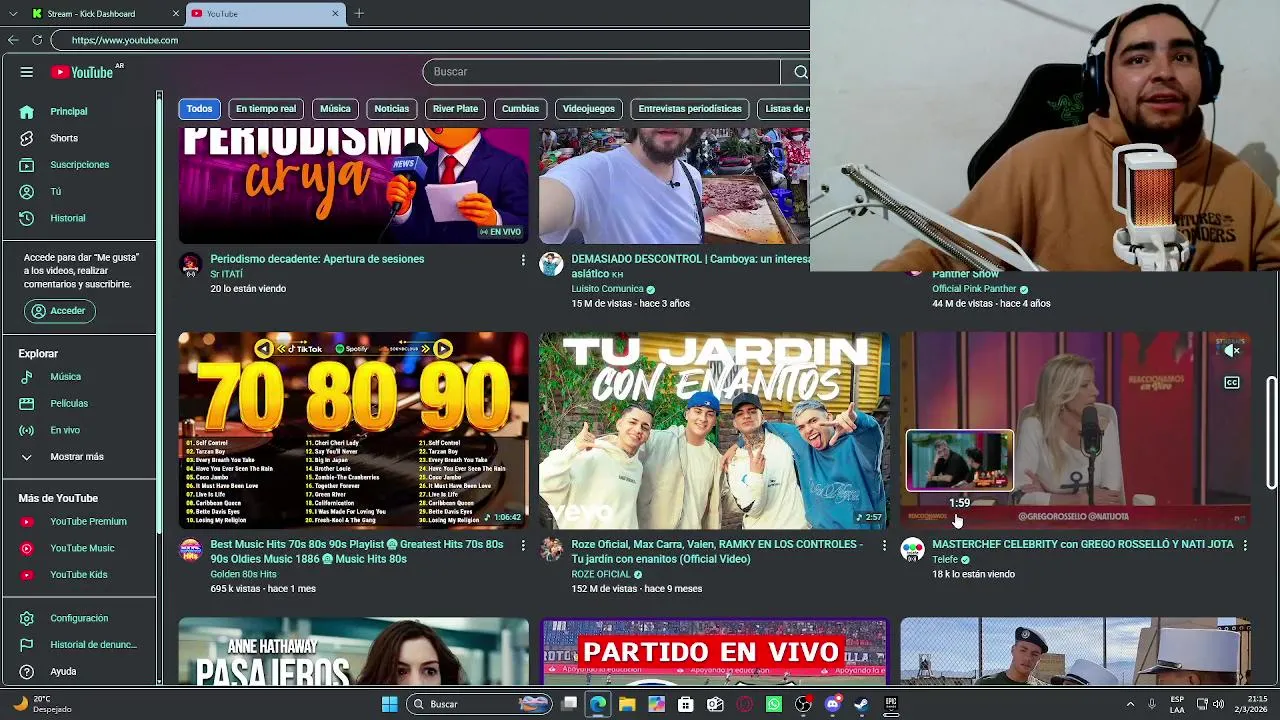Open Luisito Comunica channel link
This screenshot has width=1280, height=720.
[x=607, y=289]
